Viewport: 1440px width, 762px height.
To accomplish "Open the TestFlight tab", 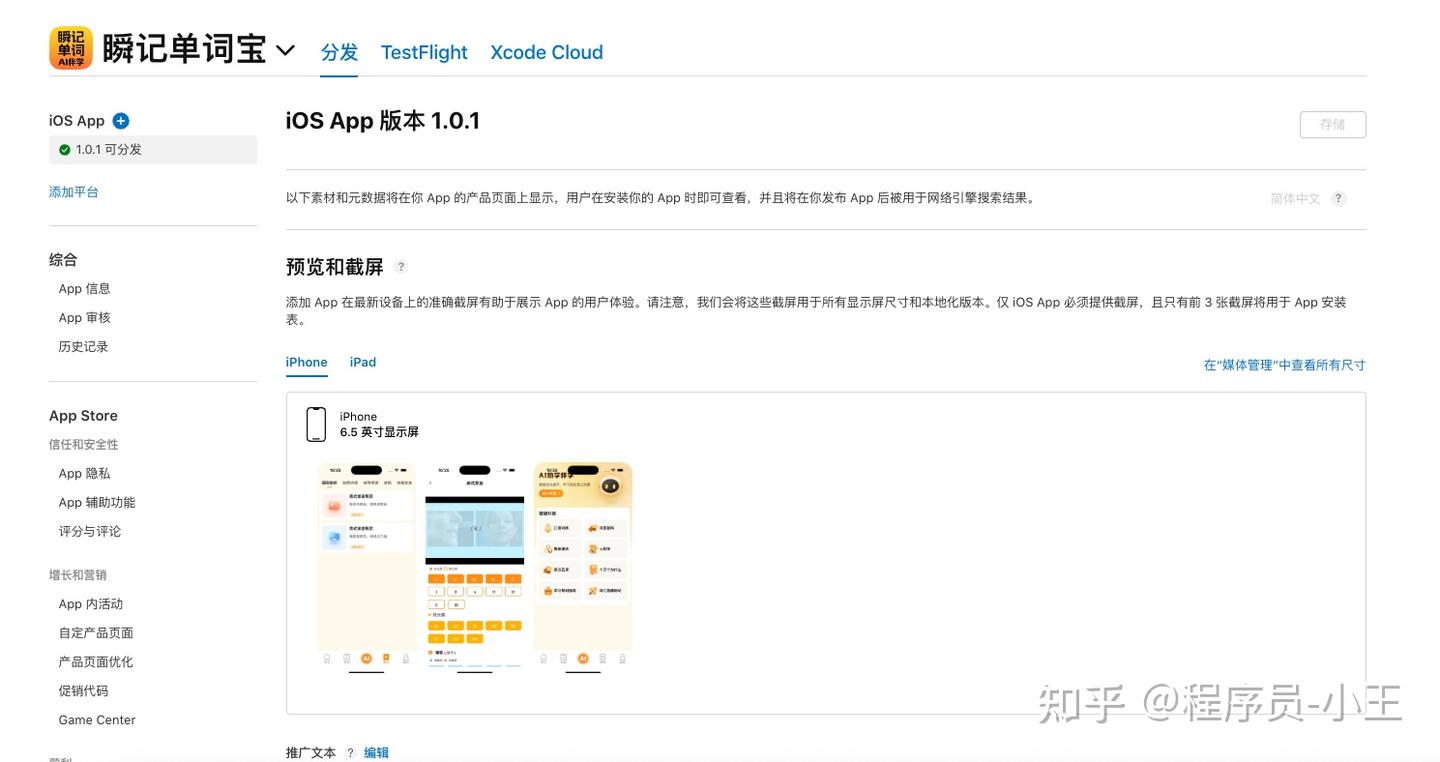I will click(424, 52).
